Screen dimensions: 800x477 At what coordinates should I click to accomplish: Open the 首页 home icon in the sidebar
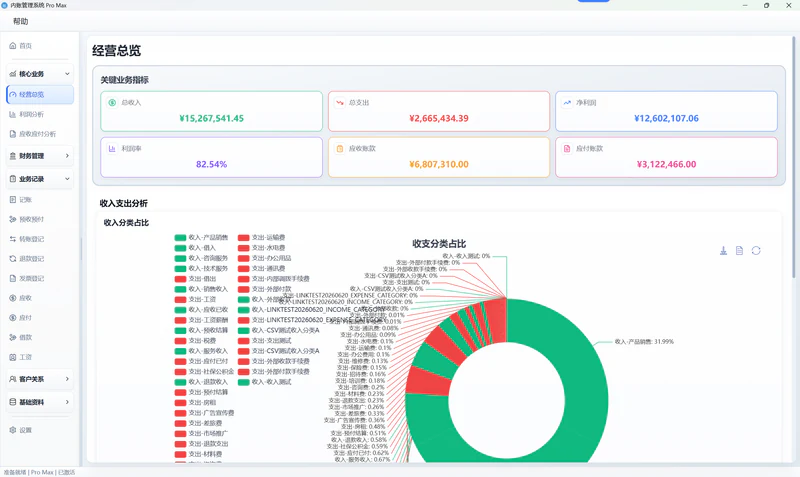click(x=13, y=46)
